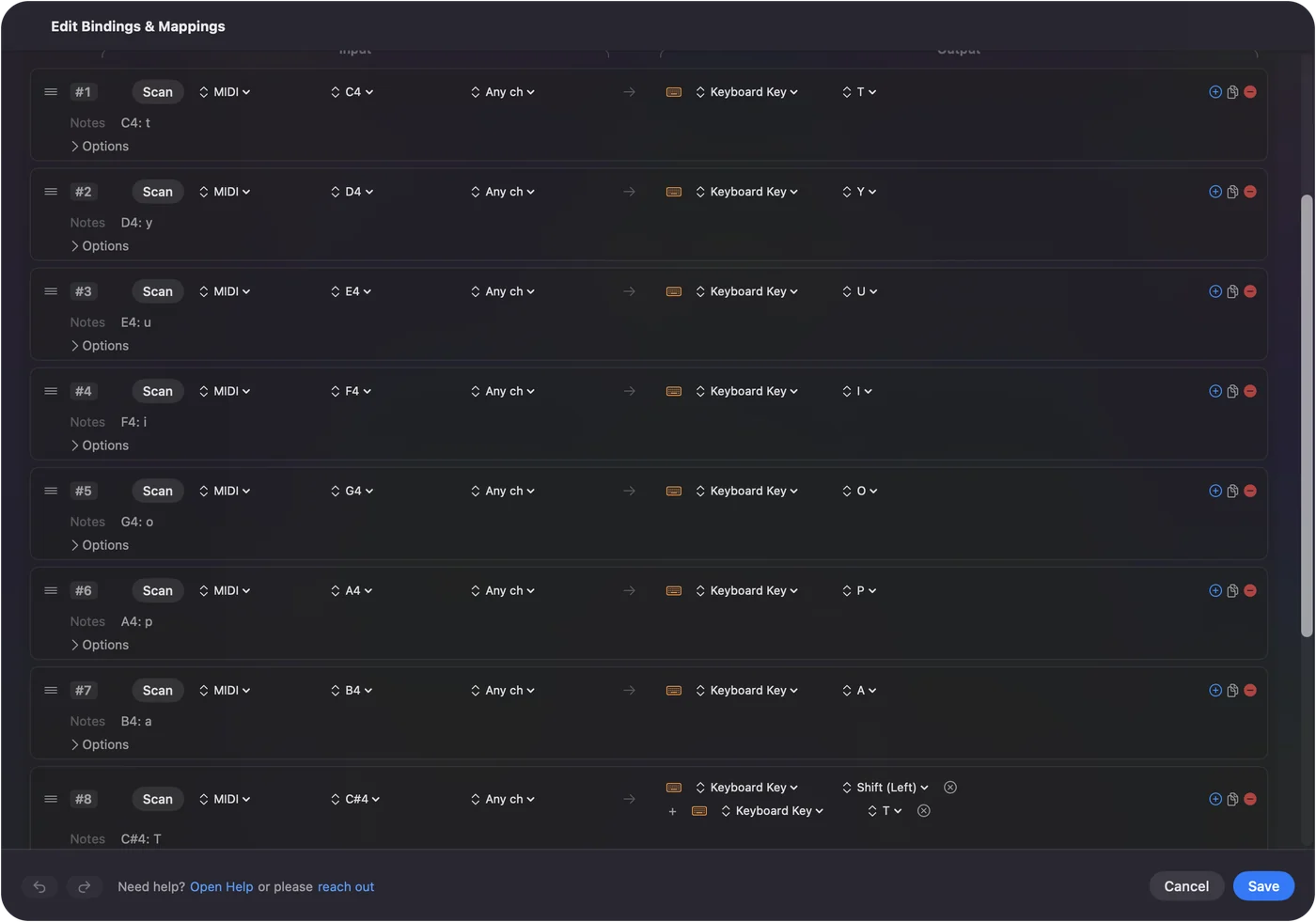Expand Options for binding #7
The height and width of the screenshot is (922, 1316).
pyautogui.click(x=100, y=744)
